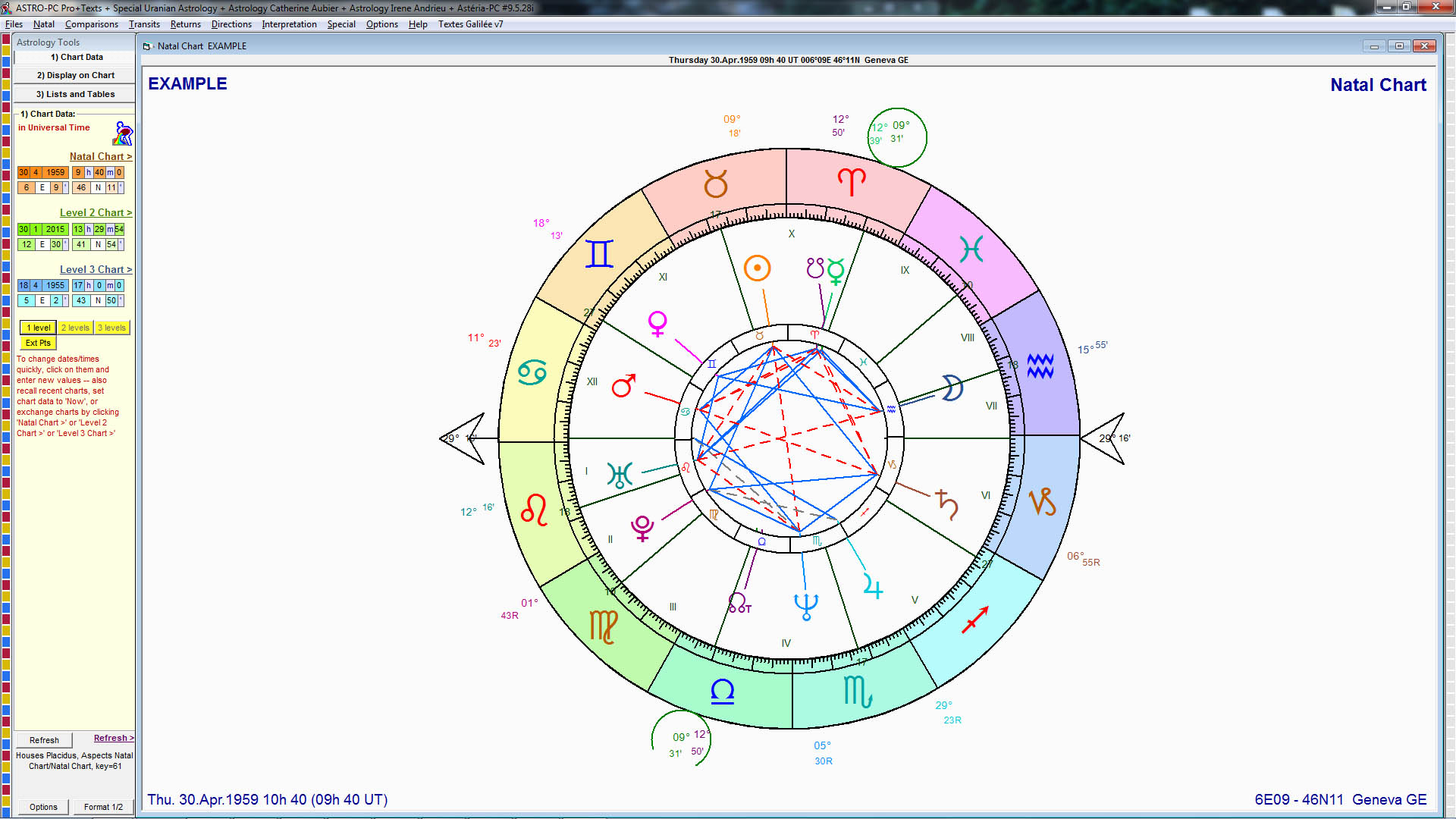Click the red Leo sign glyph
The image size is (1456, 819).
pyautogui.click(x=534, y=510)
